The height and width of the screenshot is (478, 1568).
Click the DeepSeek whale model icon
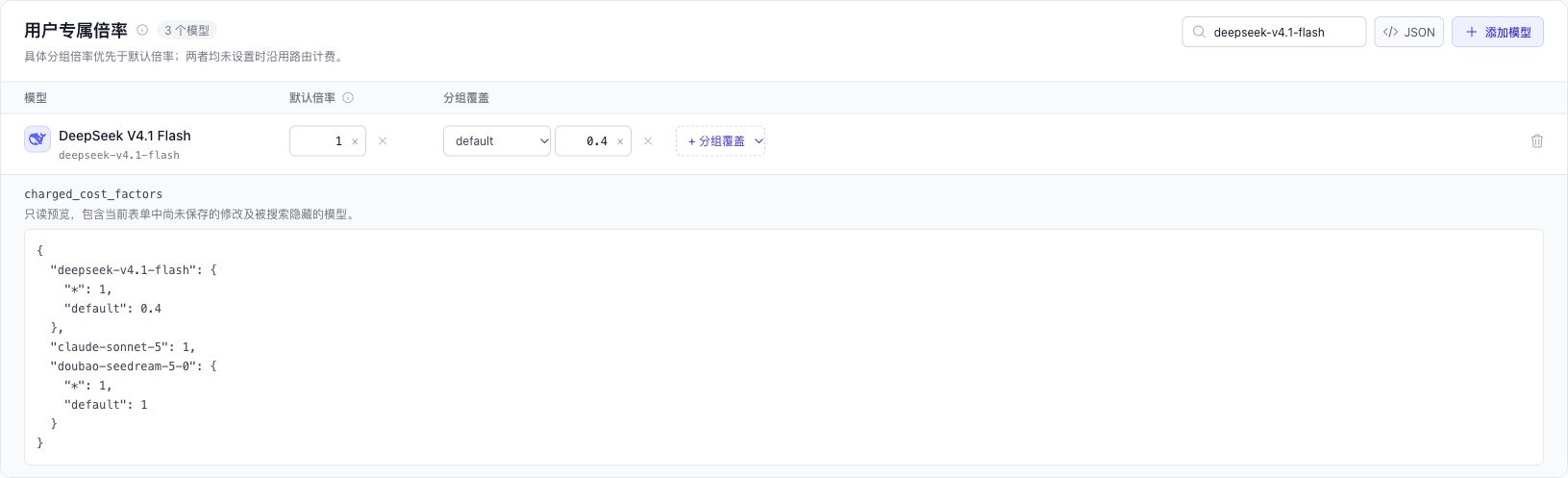(37, 139)
